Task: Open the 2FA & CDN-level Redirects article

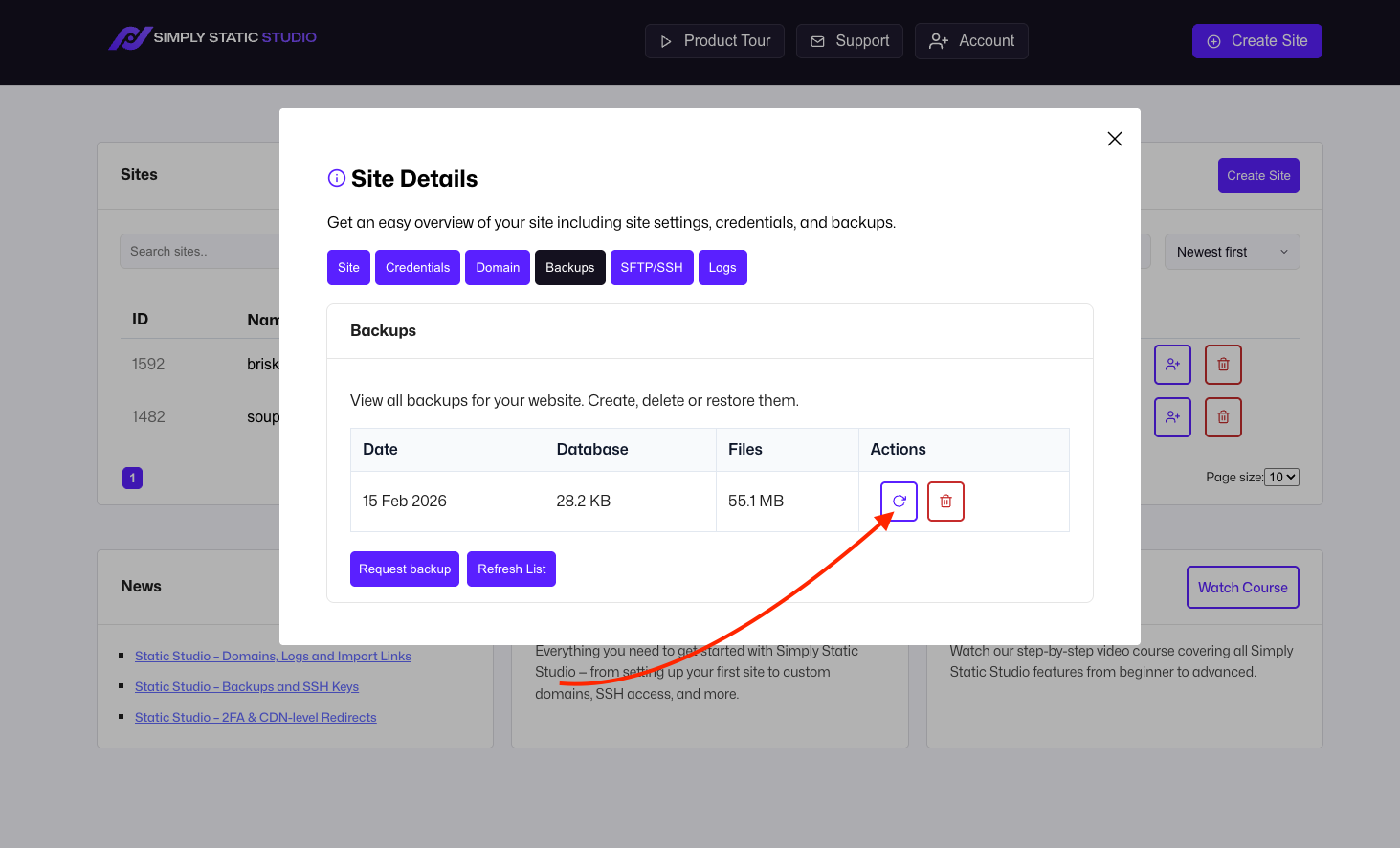Action: coord(256,718)
